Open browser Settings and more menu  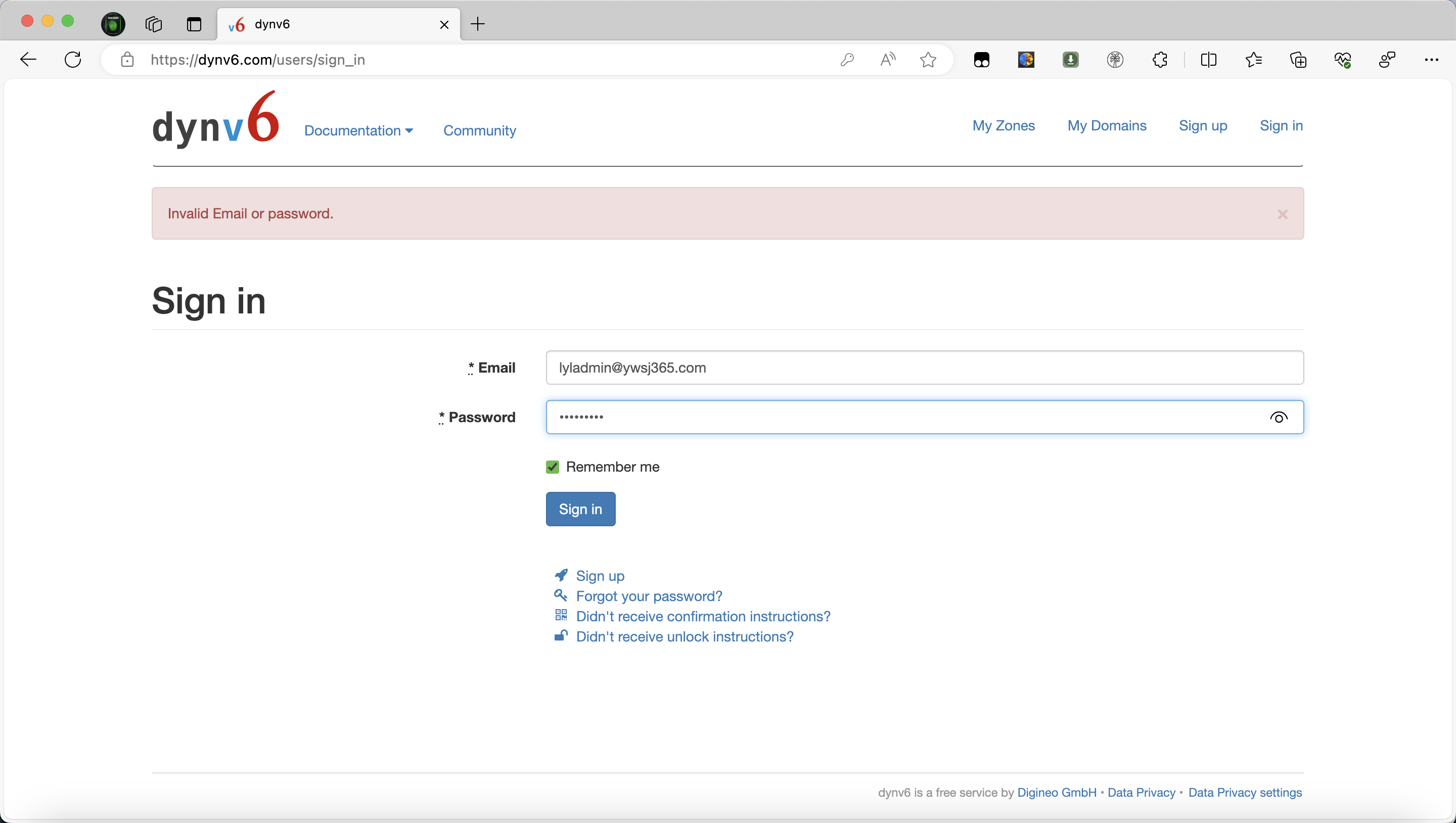click(1431, 59)
